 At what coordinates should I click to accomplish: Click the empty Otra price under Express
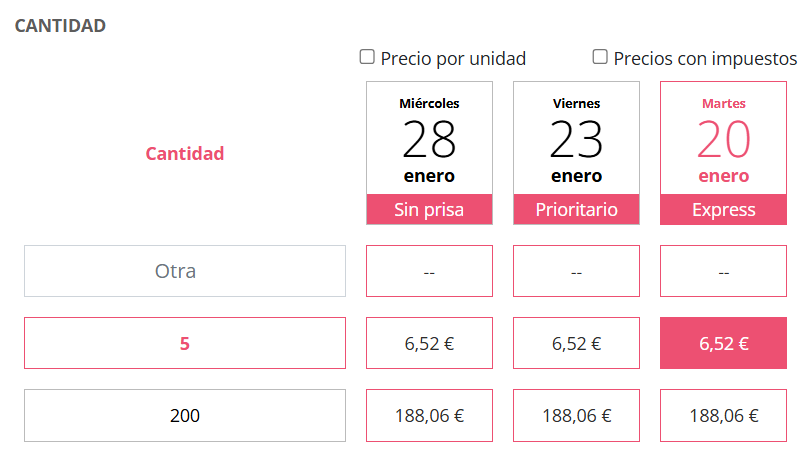723,271
